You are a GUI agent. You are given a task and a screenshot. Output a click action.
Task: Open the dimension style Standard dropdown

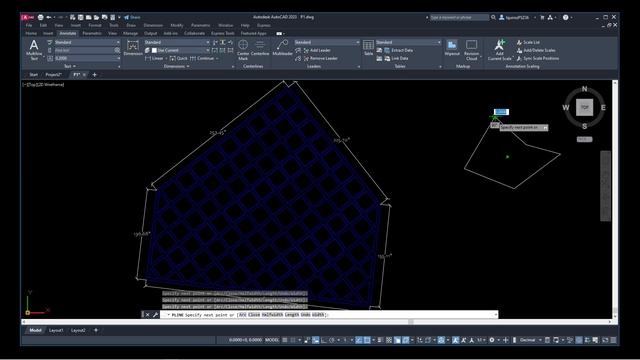point(177,42)
